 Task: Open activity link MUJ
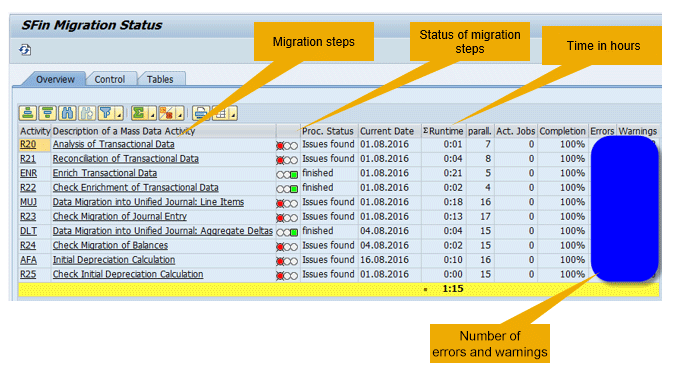28,202
